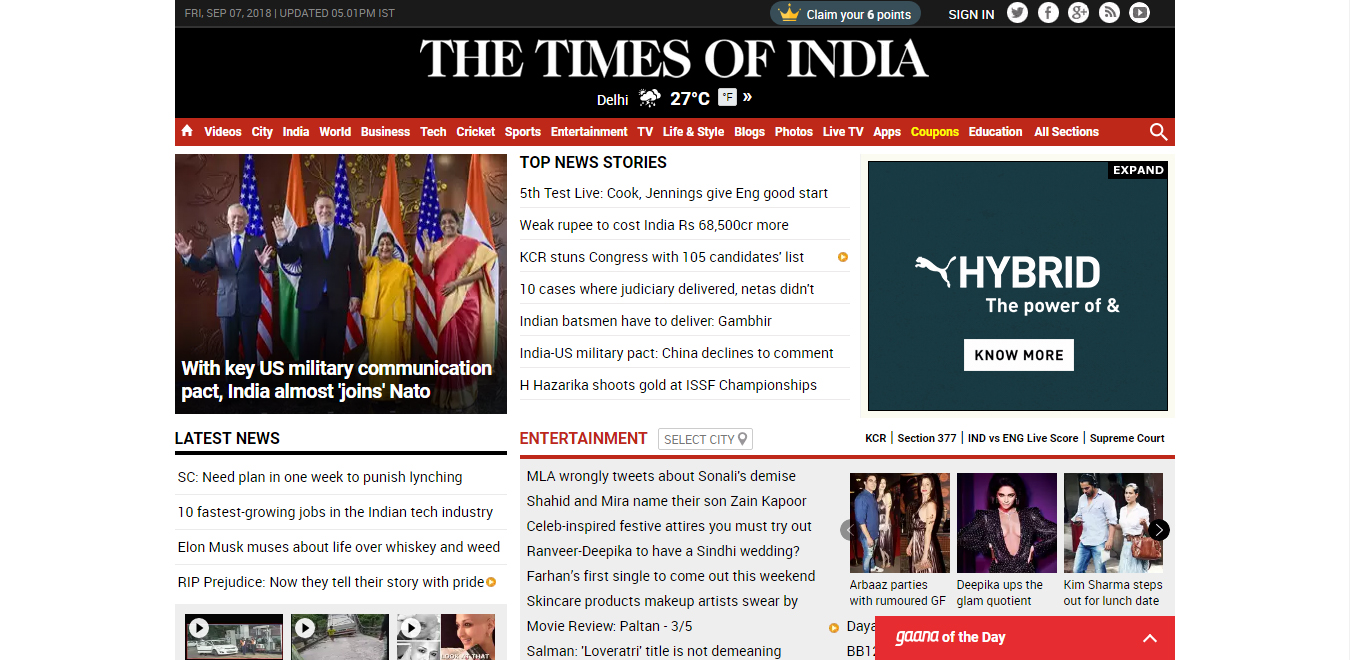Open the Twitter social icon
The image size is (1350, 660).
pos(1017,13)
